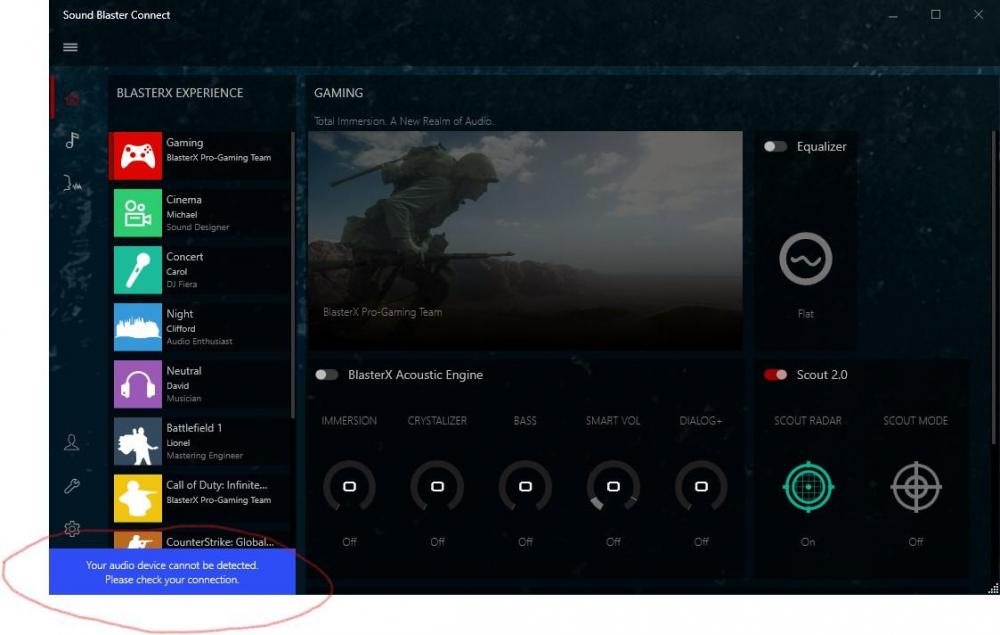
Task: Open the voice waveform sidebar section
Action: pos(73,184)
